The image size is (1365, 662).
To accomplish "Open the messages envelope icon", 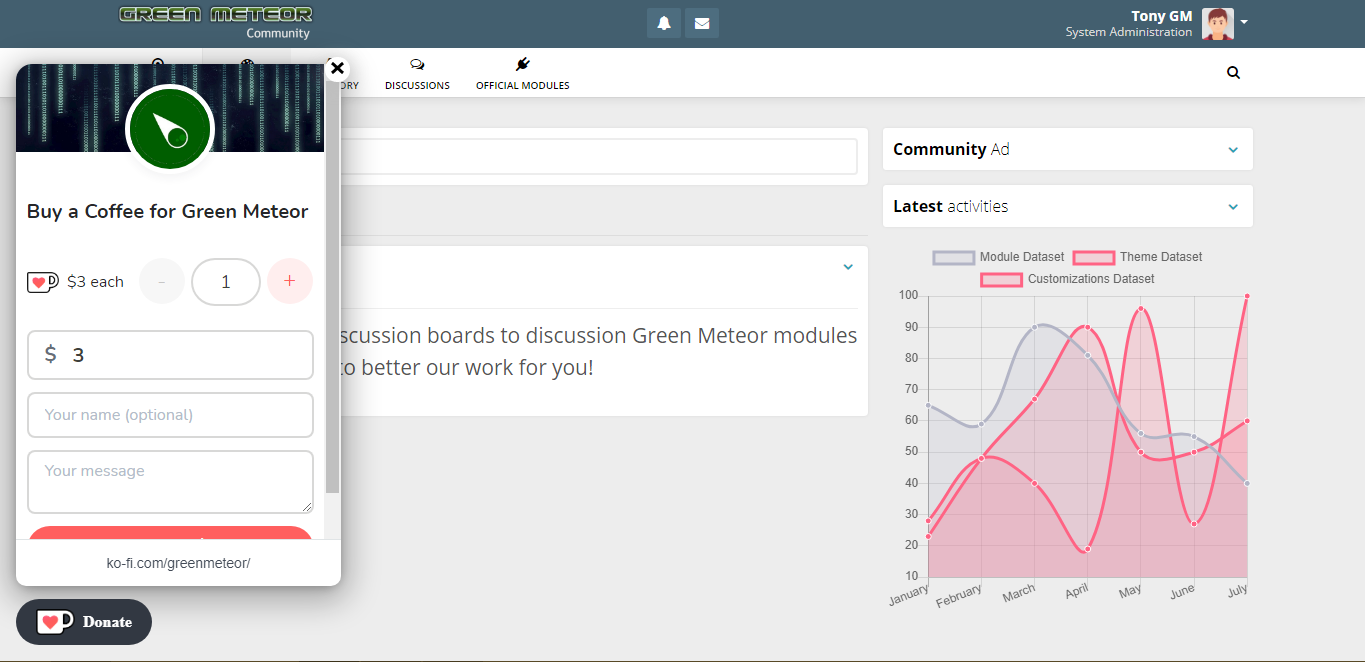I will (702, 23).
